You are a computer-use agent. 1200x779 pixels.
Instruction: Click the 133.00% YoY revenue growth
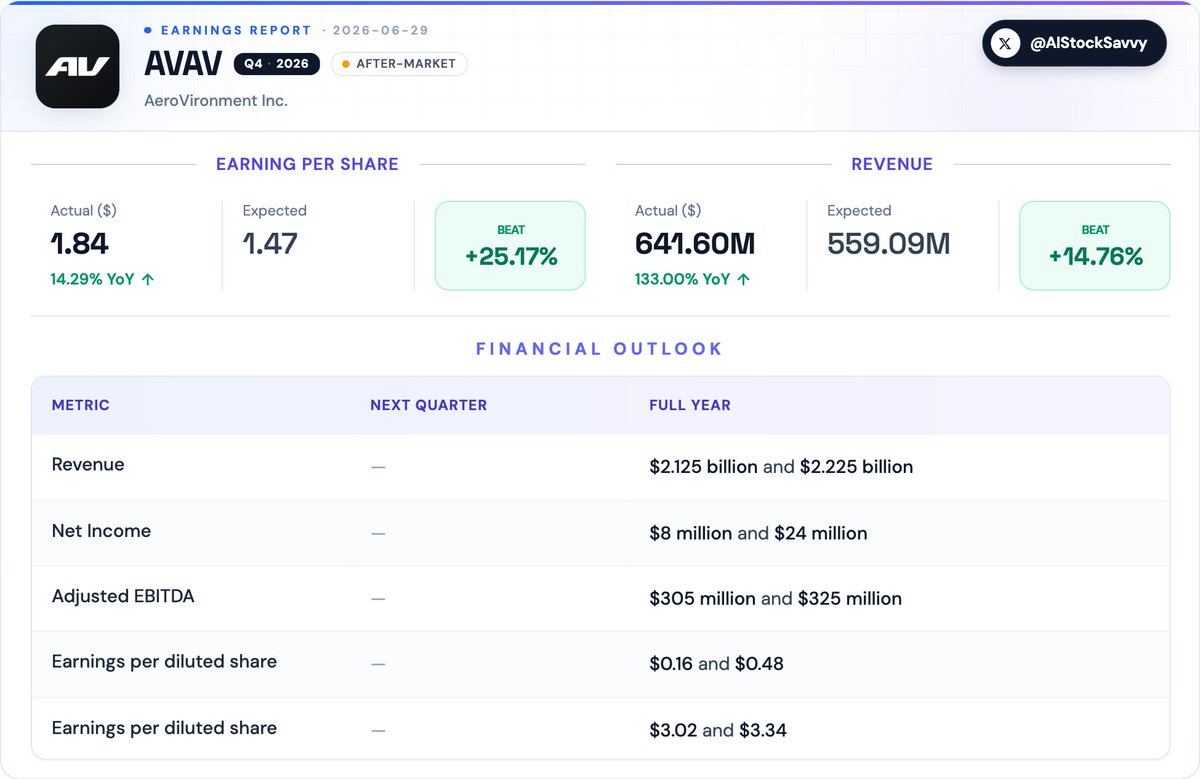[x=692, y=279]
